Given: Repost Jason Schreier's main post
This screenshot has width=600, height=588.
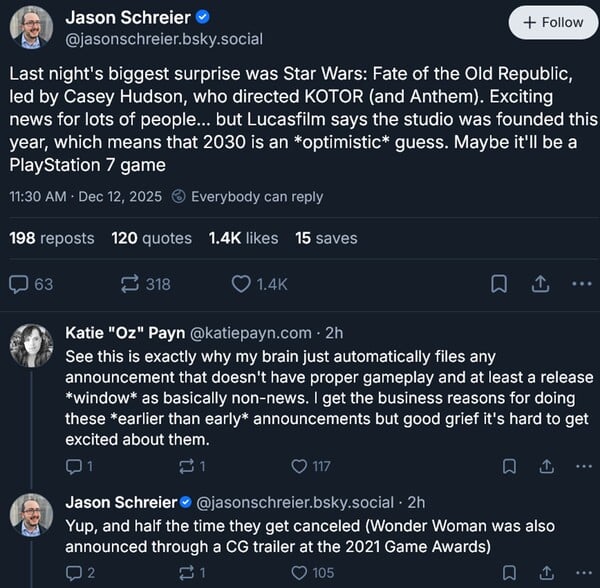Looking at the screenshot, I should click(129, 284).
